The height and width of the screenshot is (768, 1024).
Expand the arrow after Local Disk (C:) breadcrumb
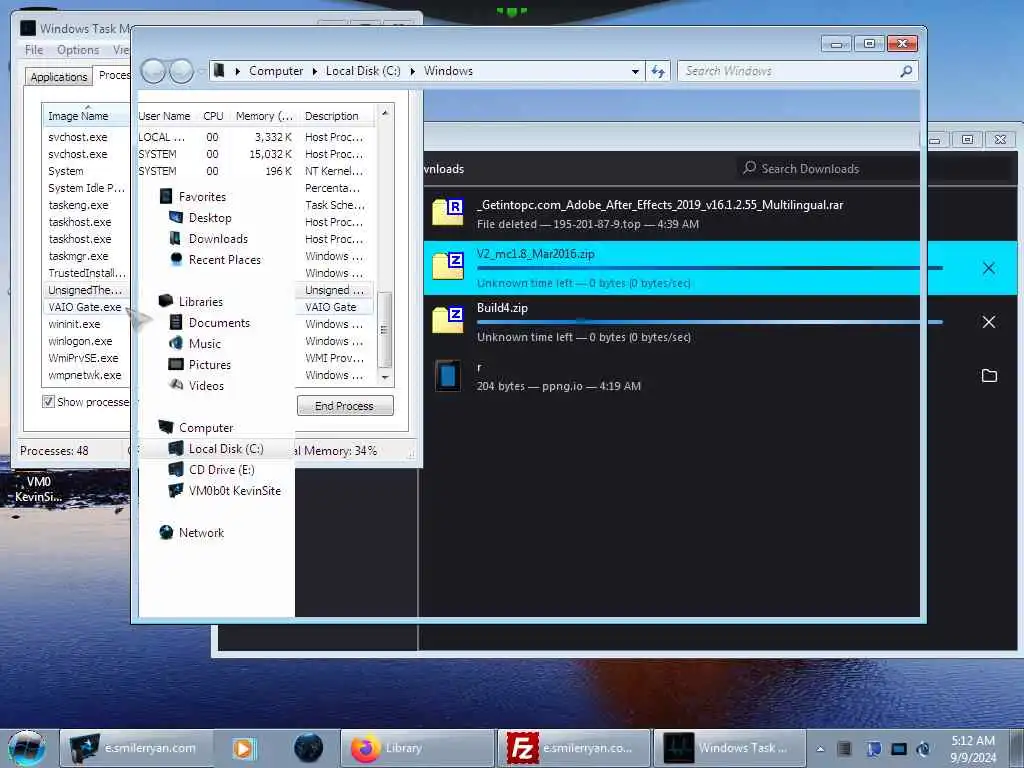click(x=412, y=71)
